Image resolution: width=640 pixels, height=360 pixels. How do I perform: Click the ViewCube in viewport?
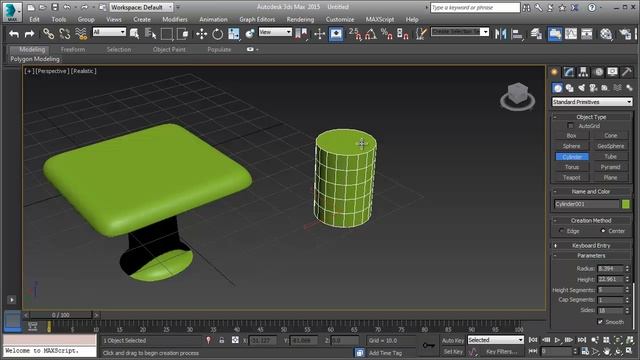click(518, 96)
